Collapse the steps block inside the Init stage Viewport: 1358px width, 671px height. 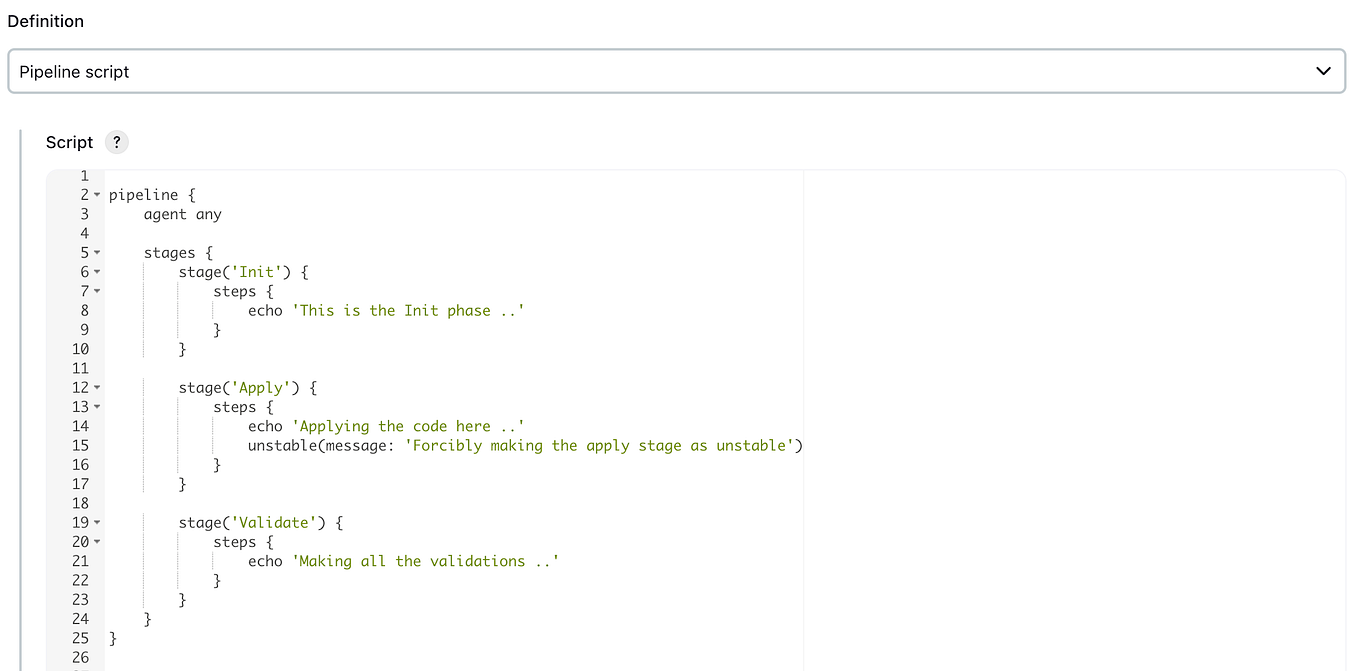(95, 290)
